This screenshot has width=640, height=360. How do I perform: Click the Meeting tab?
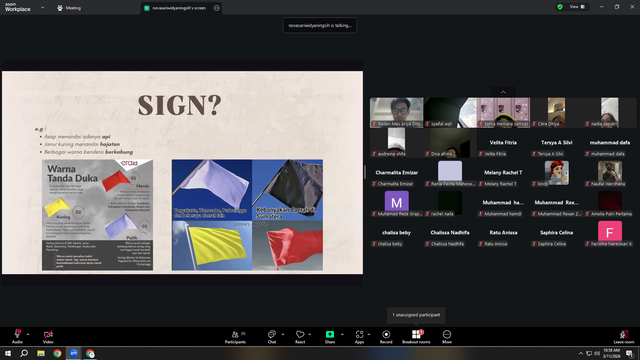(69, 8)
